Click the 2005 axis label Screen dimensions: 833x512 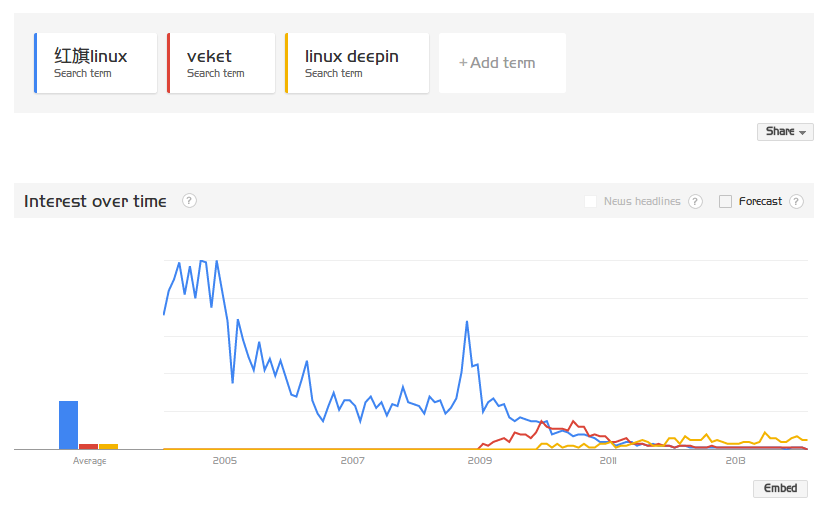(225, 460)
